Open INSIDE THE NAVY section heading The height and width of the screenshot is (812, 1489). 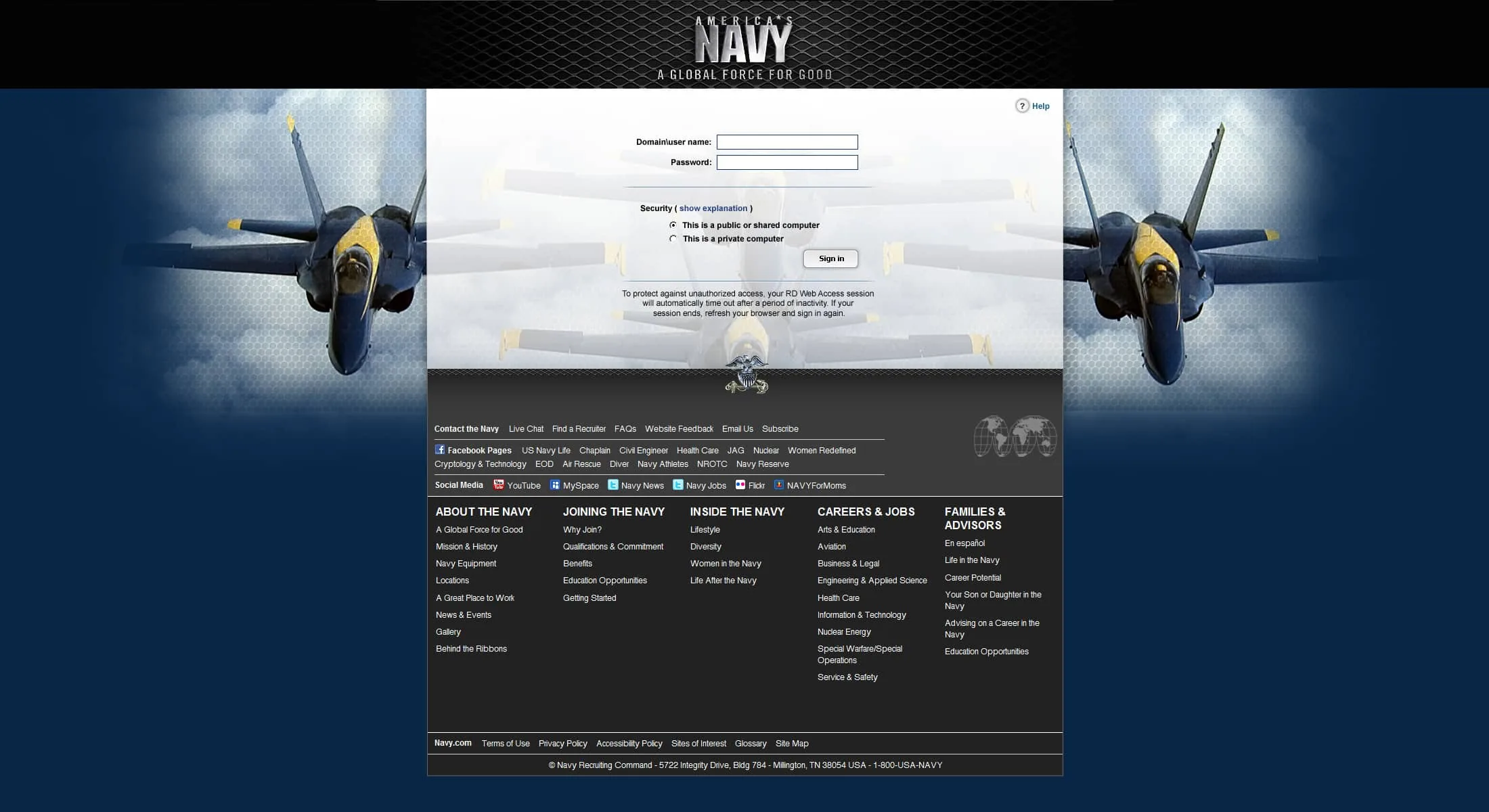(x=737, y=512)
